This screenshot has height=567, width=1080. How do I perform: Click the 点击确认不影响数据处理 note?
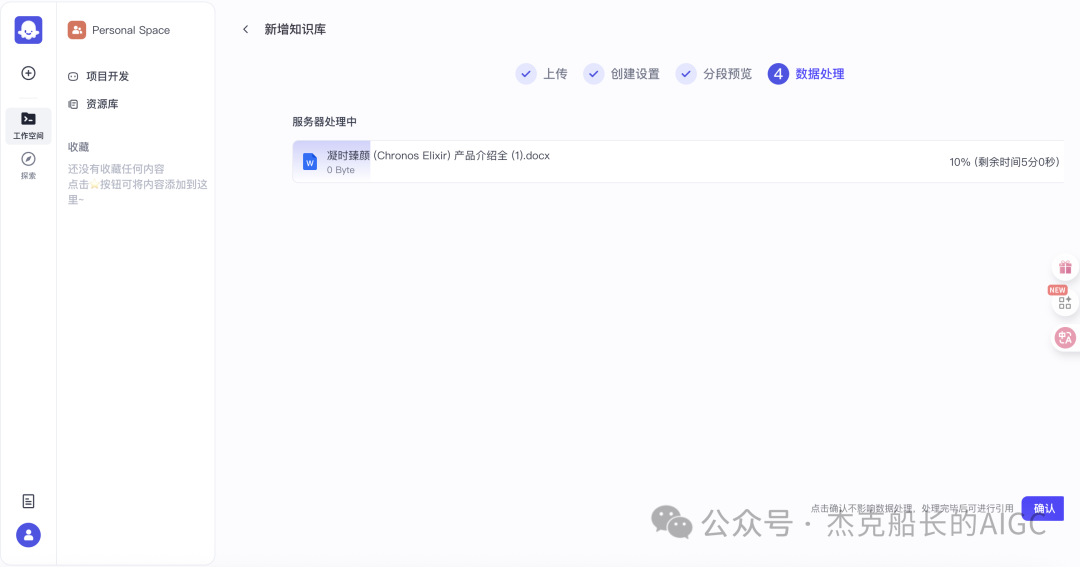(912, 508)
